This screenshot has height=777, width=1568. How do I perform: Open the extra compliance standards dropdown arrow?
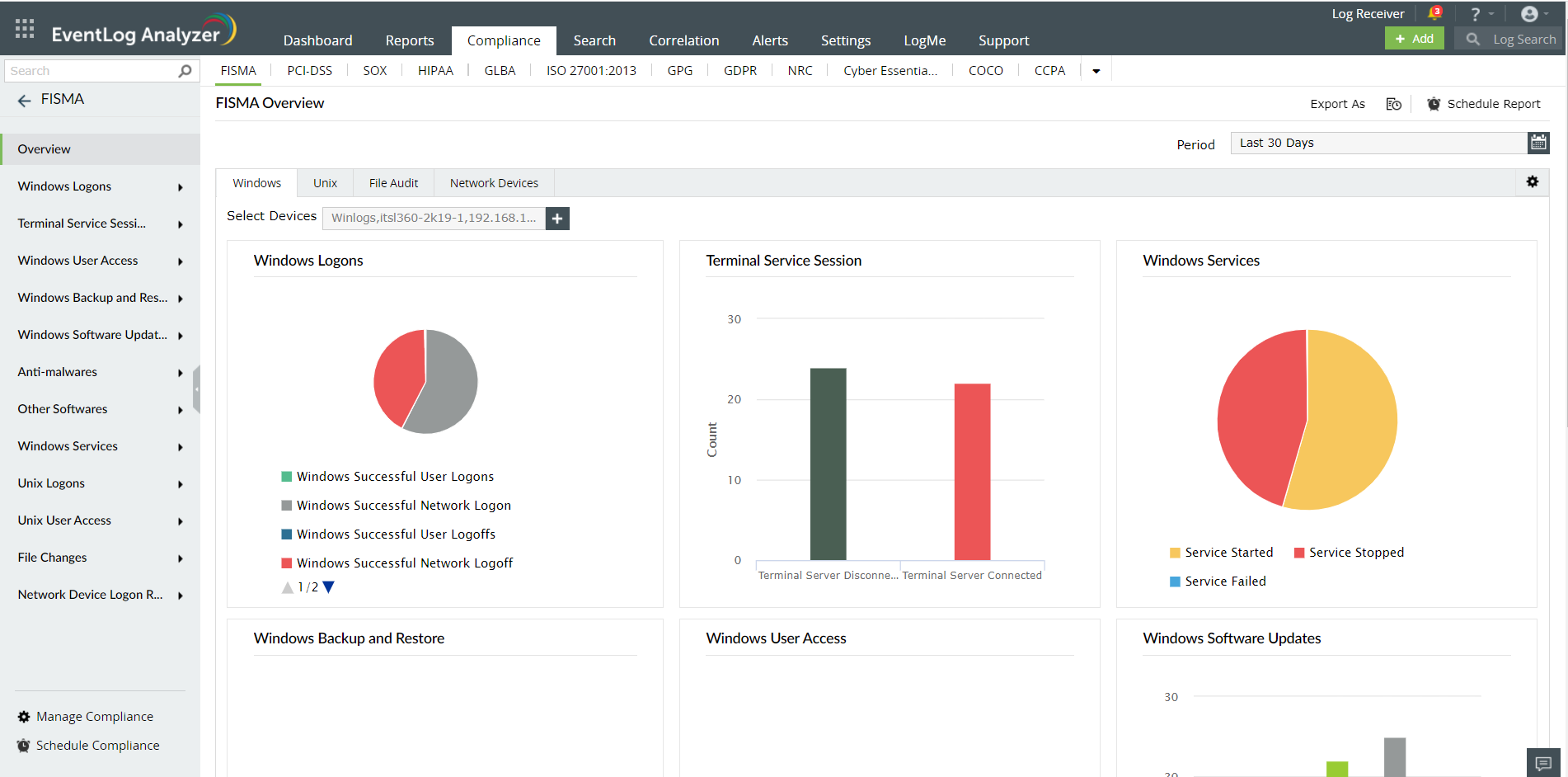(x=1096, y=71)
